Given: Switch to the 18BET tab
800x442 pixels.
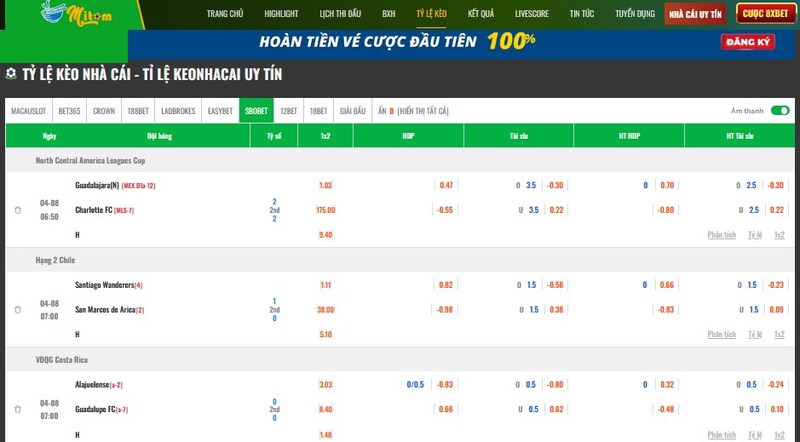Looking at the screenshot, I should pos(318,111).
